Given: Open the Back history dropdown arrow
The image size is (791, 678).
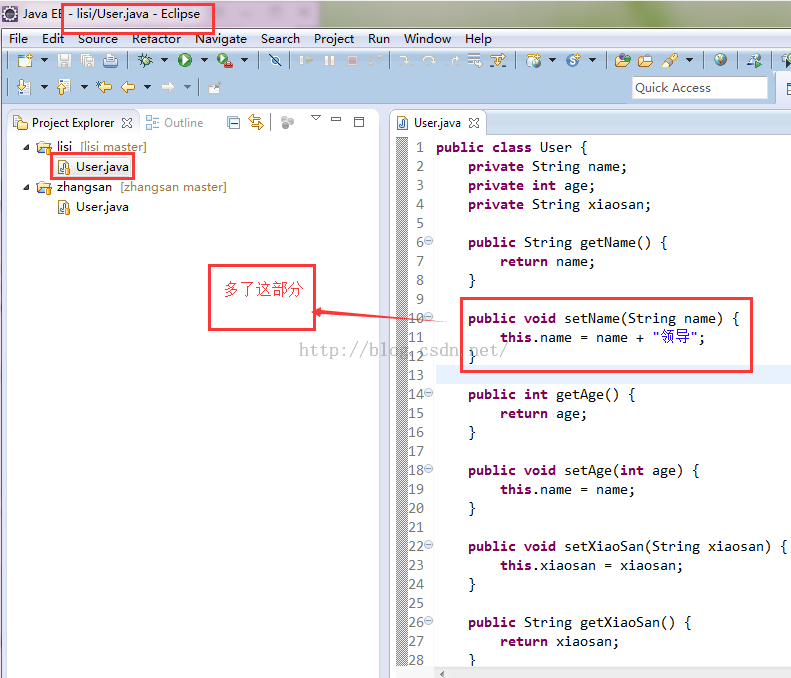Looking at the screenshot, I should tap(147, 87).
